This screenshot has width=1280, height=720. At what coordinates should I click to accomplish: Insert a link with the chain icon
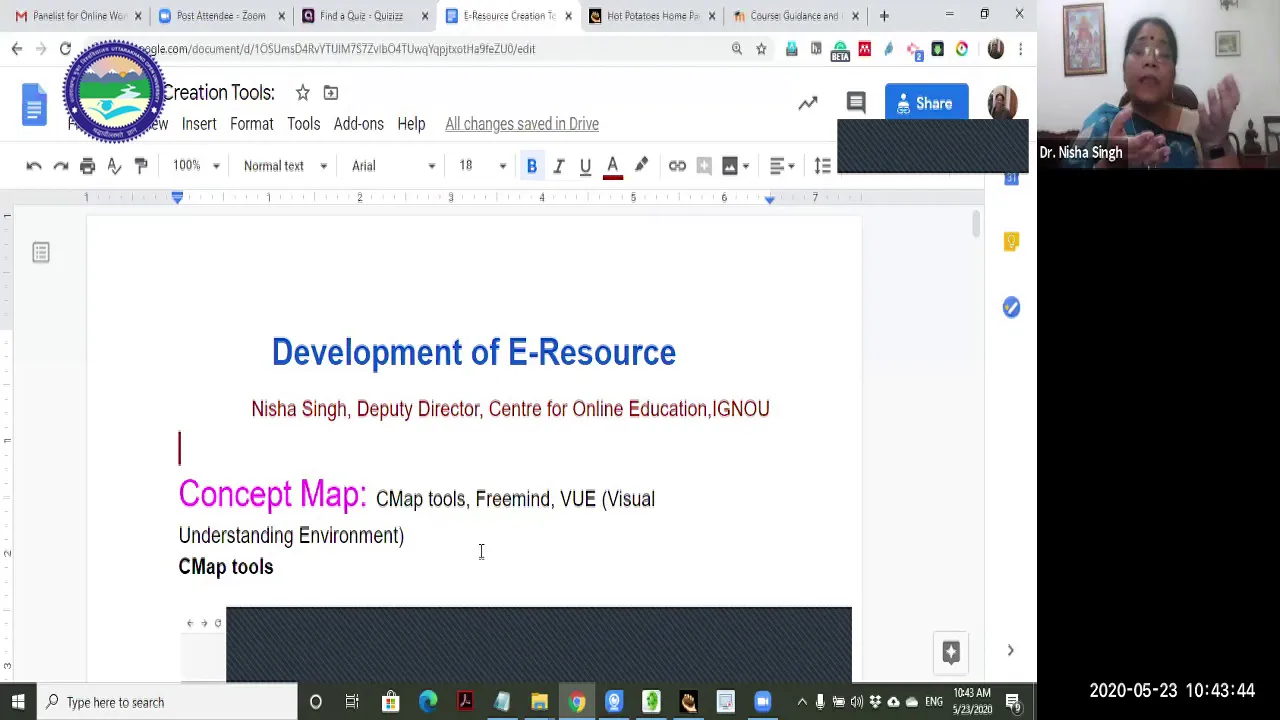[x=677, y=166]
